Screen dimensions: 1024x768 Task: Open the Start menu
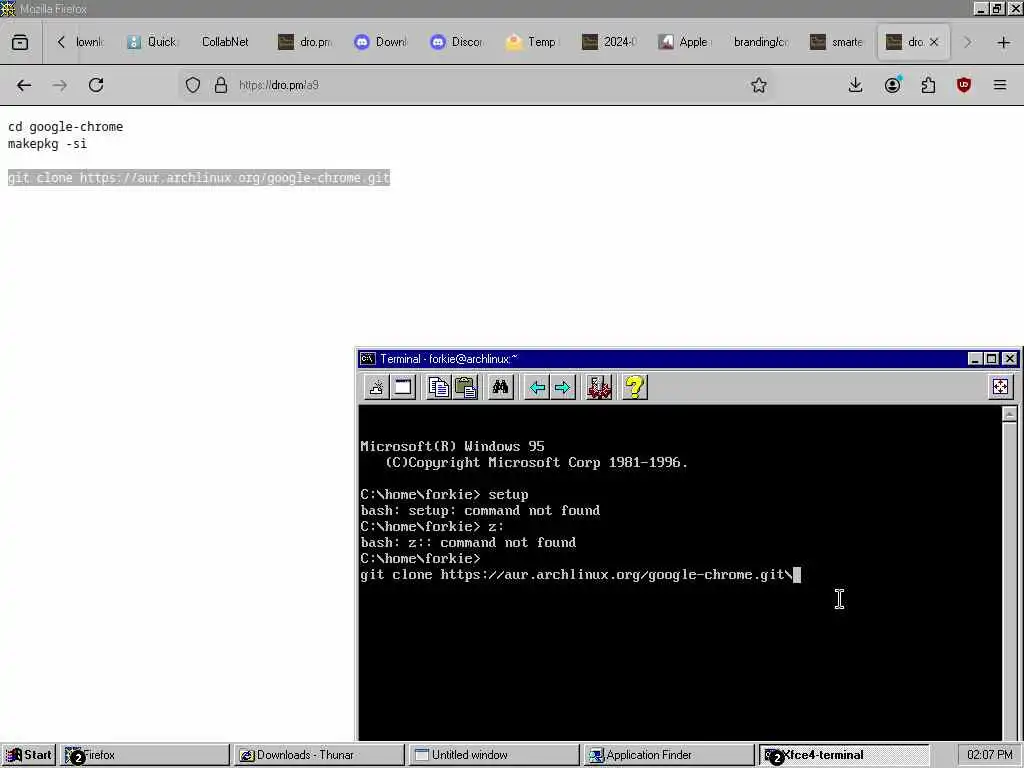(x=29, y=755)
